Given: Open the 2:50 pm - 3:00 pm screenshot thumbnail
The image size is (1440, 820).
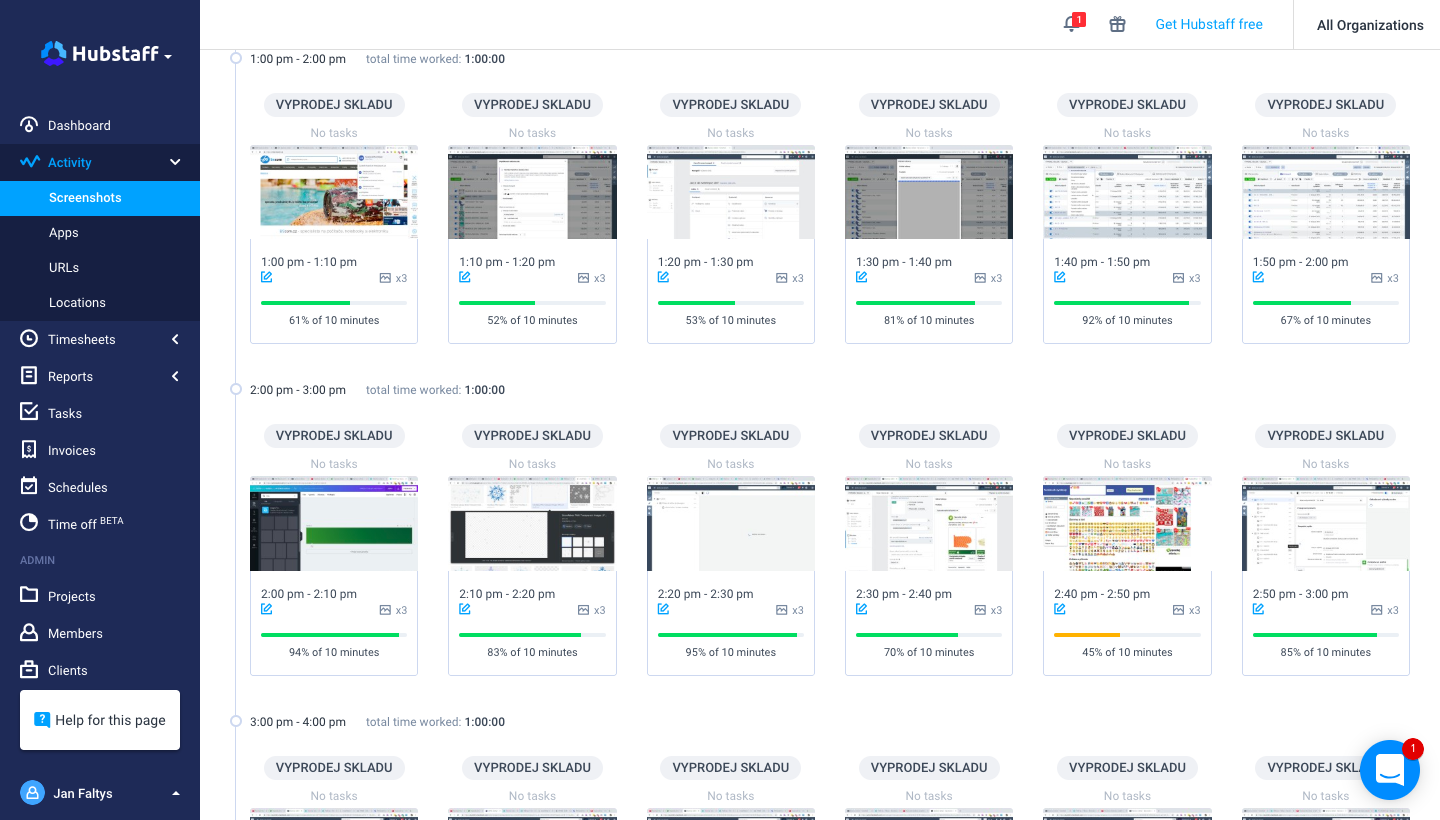Looking at the screenshot, I should pos(1326,523).
